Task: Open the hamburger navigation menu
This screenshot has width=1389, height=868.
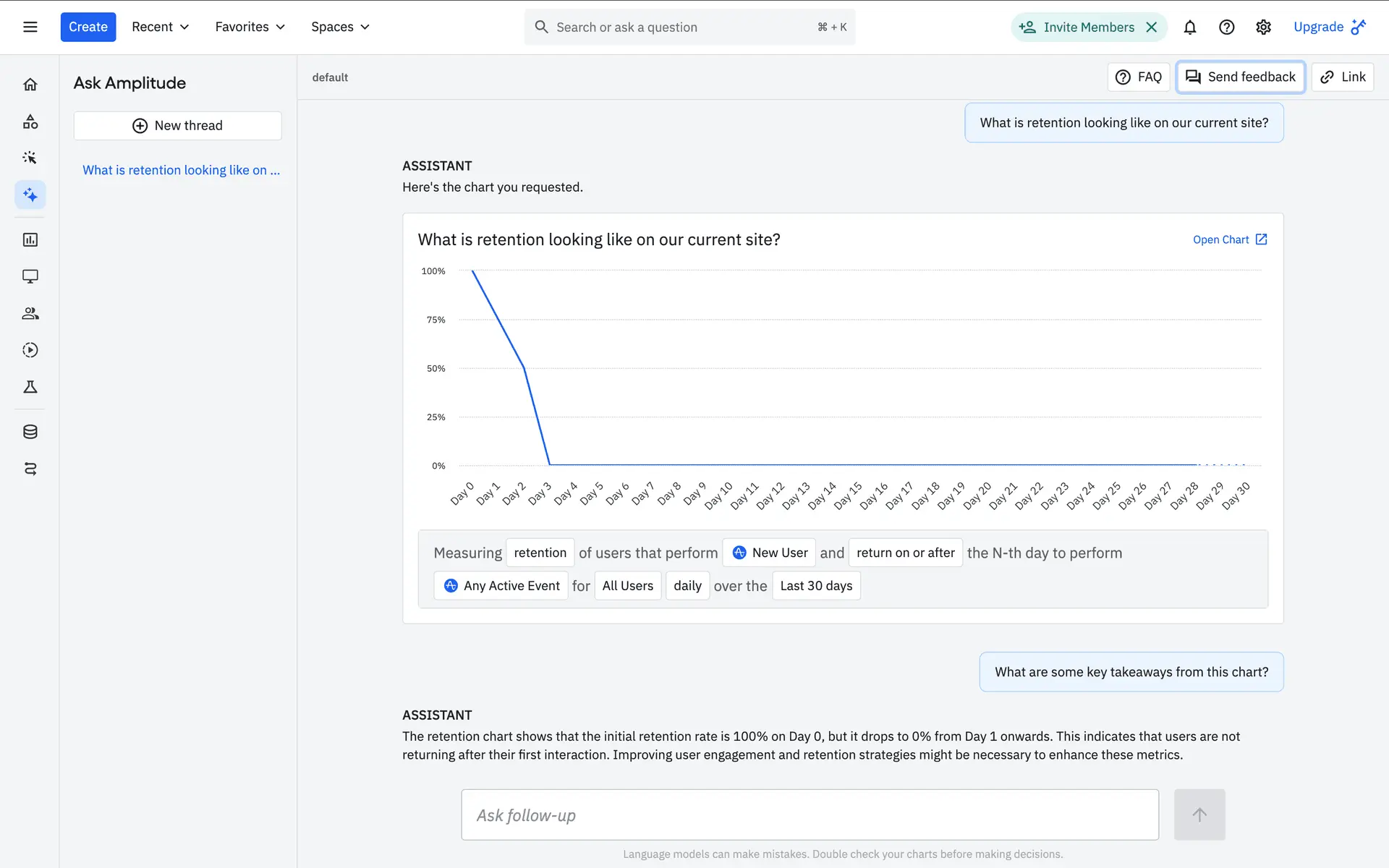Action: click(x=30, y=27)
